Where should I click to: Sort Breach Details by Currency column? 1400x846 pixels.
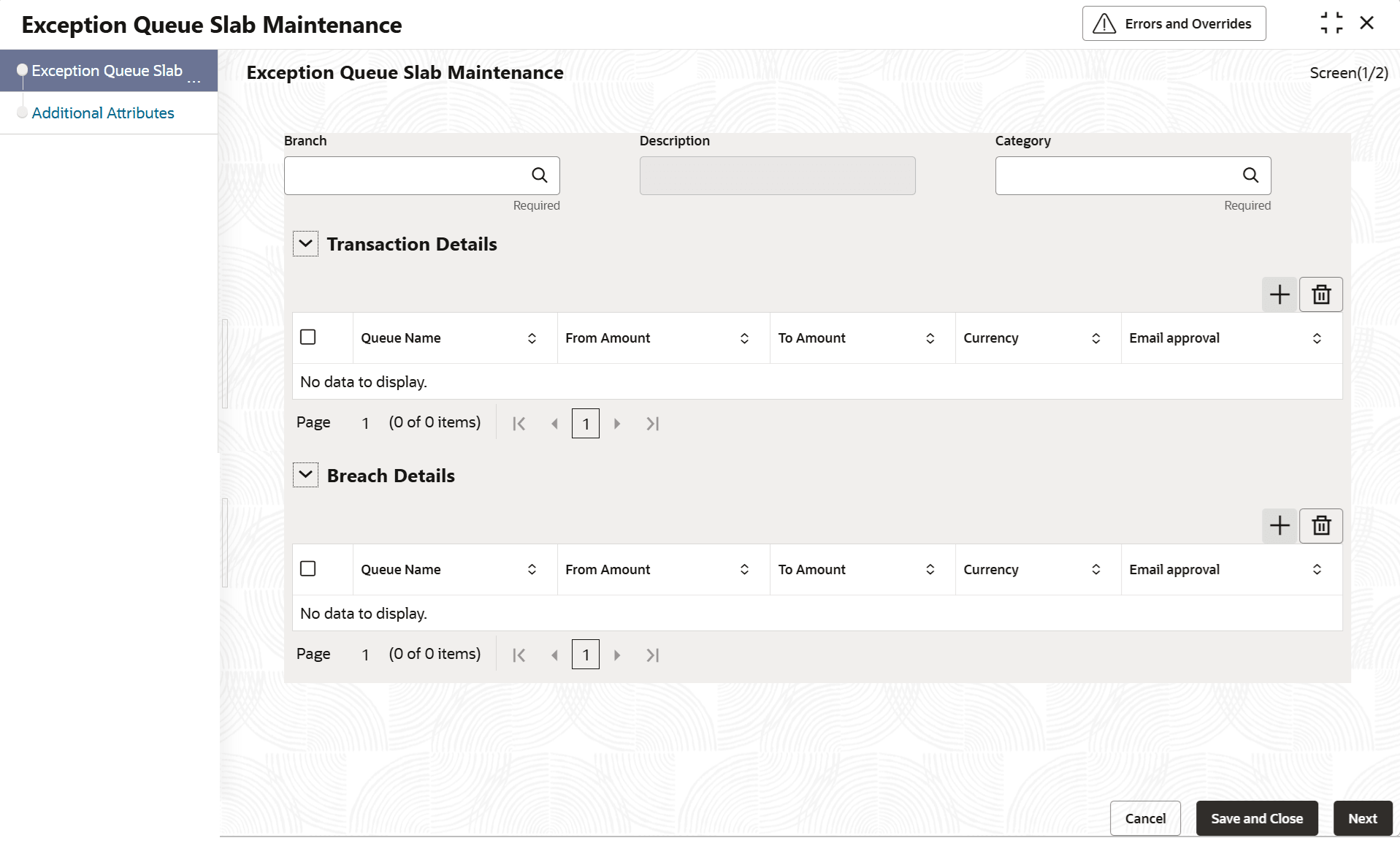point(1095,569)
